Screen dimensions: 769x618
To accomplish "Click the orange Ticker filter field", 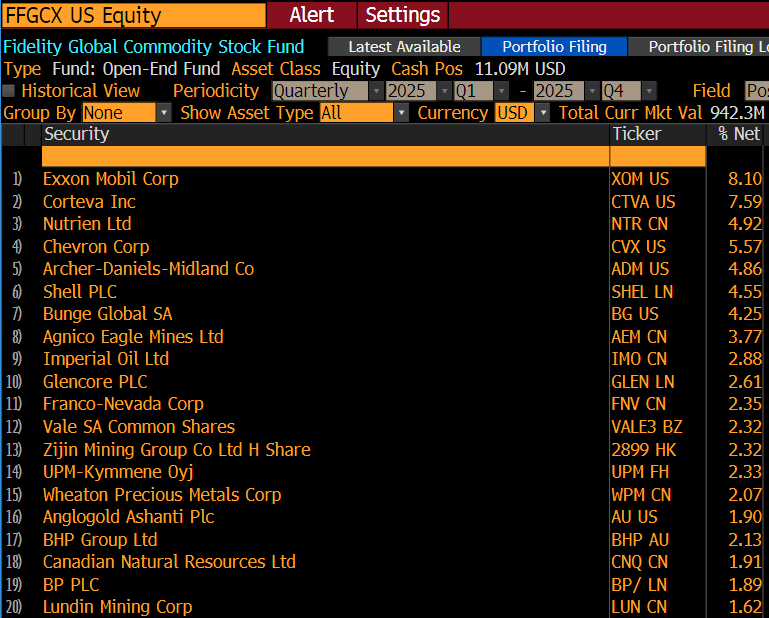I will pos(658,156).
